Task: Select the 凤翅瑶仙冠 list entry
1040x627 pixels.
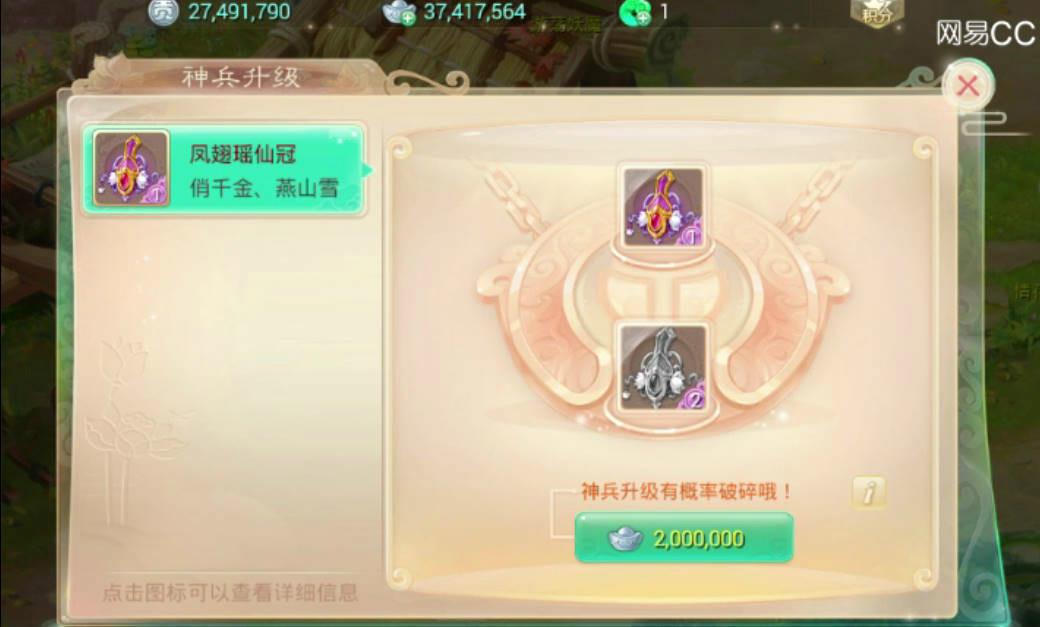Action: tap(224, 170)
